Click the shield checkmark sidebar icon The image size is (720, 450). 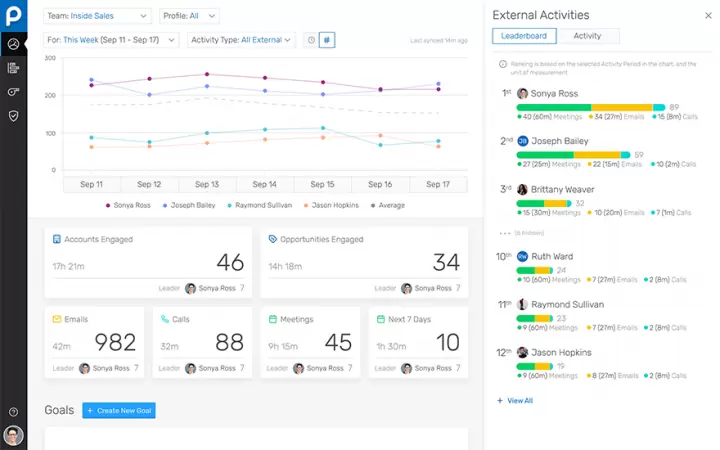coord(13,116)
